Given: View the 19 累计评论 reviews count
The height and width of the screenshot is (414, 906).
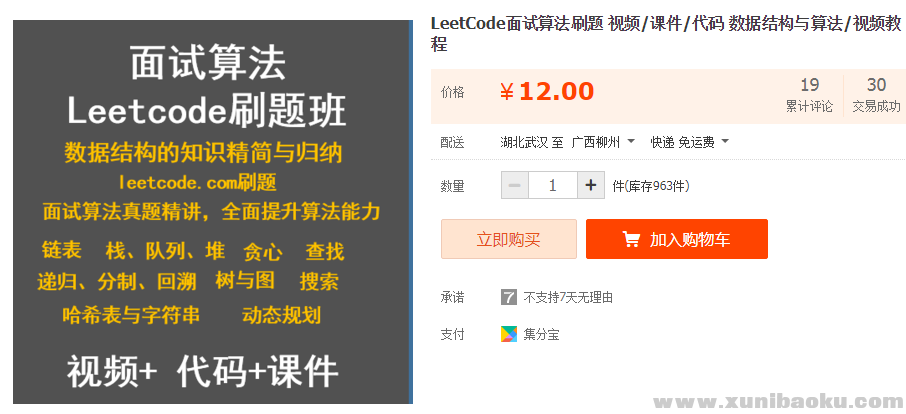Looking at the screenshot, I should 809,95.
